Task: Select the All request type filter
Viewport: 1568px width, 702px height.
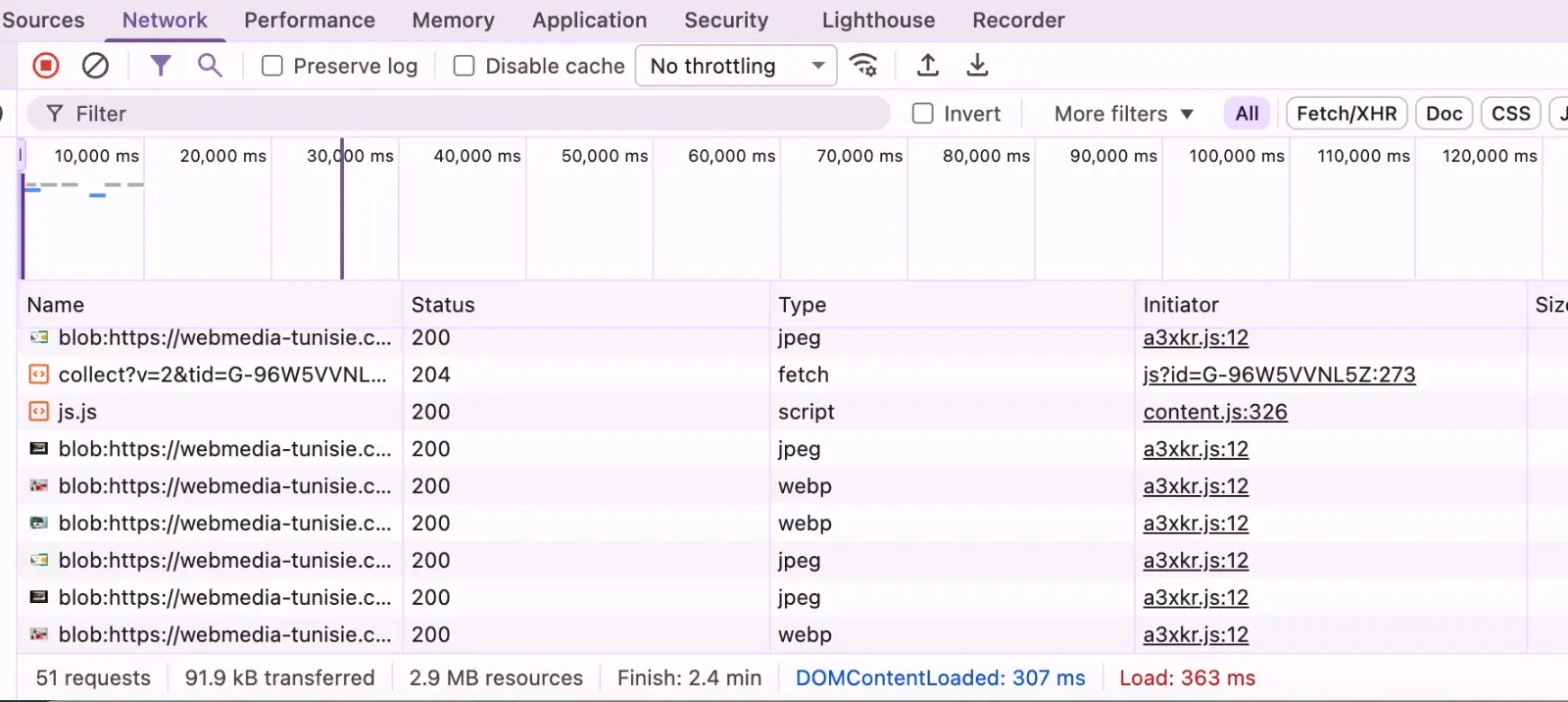Action: click(1248, 114)
